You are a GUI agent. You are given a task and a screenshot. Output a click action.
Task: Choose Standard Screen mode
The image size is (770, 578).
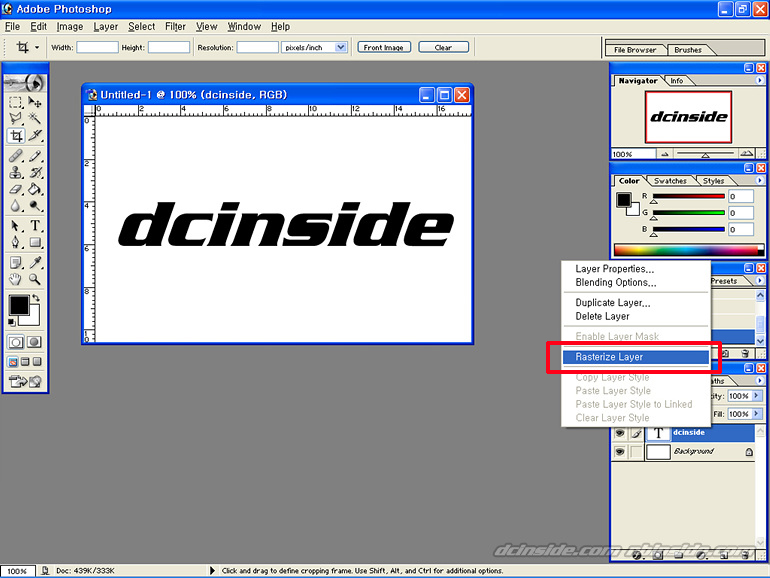pyautogui.click(x=13, y=362)
